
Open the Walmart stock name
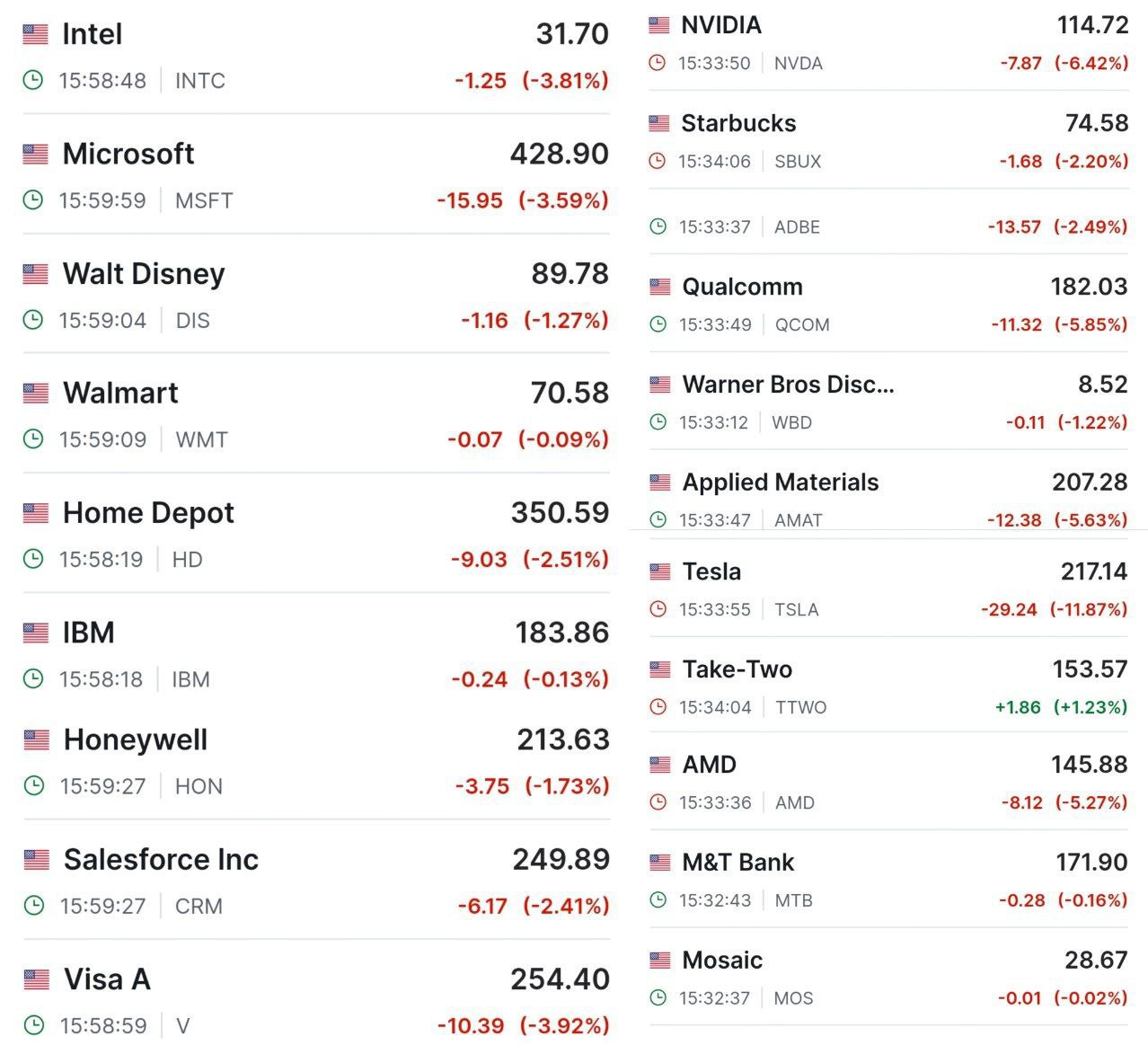pos(120,393)
